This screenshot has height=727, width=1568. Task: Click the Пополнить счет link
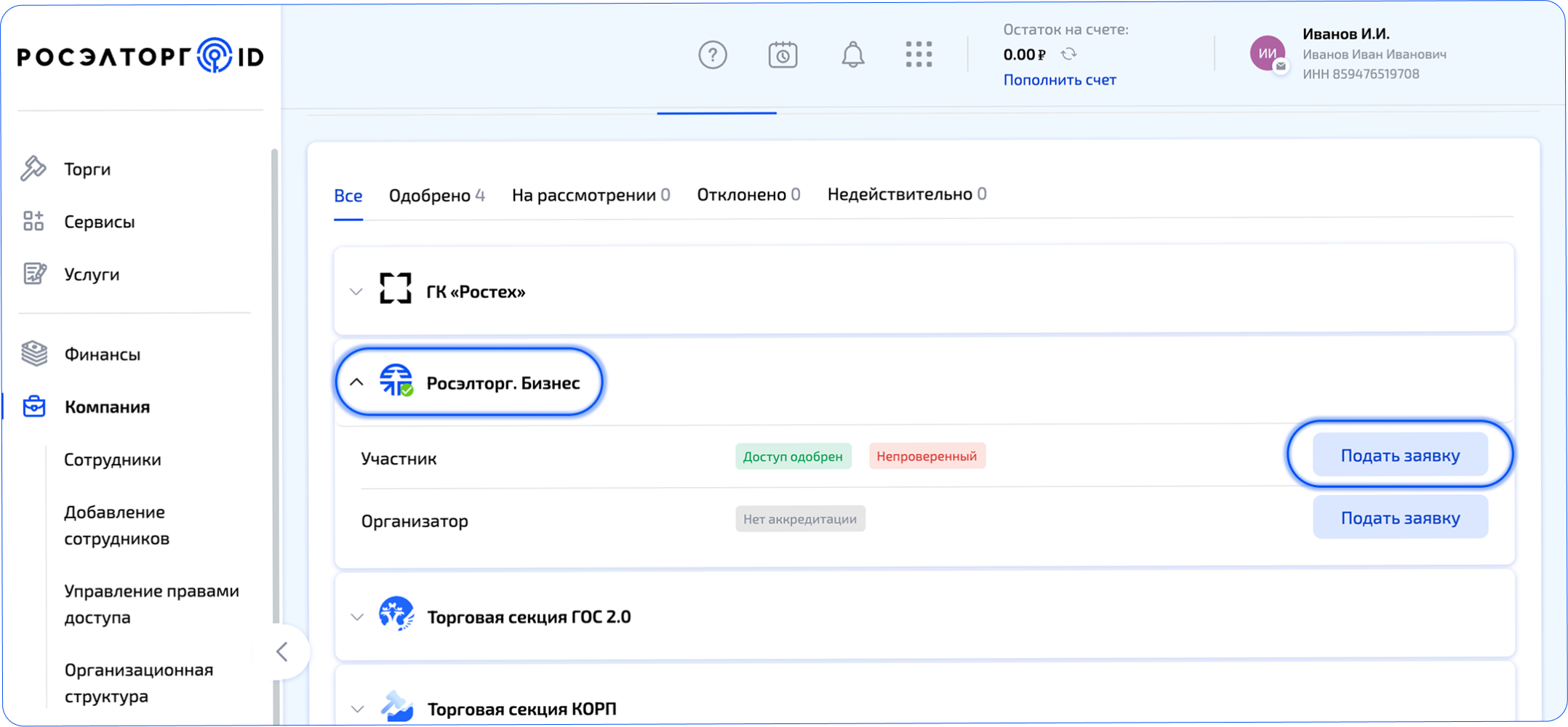pos(1060,80)
